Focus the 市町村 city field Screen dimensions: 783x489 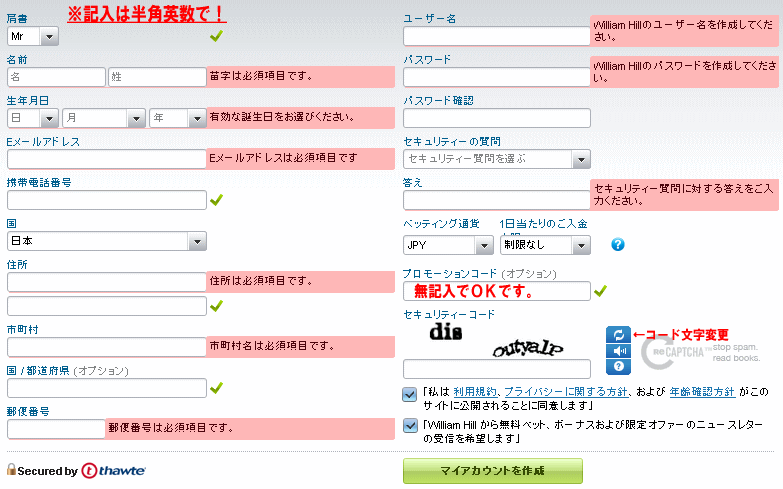[x=107, y=347]
